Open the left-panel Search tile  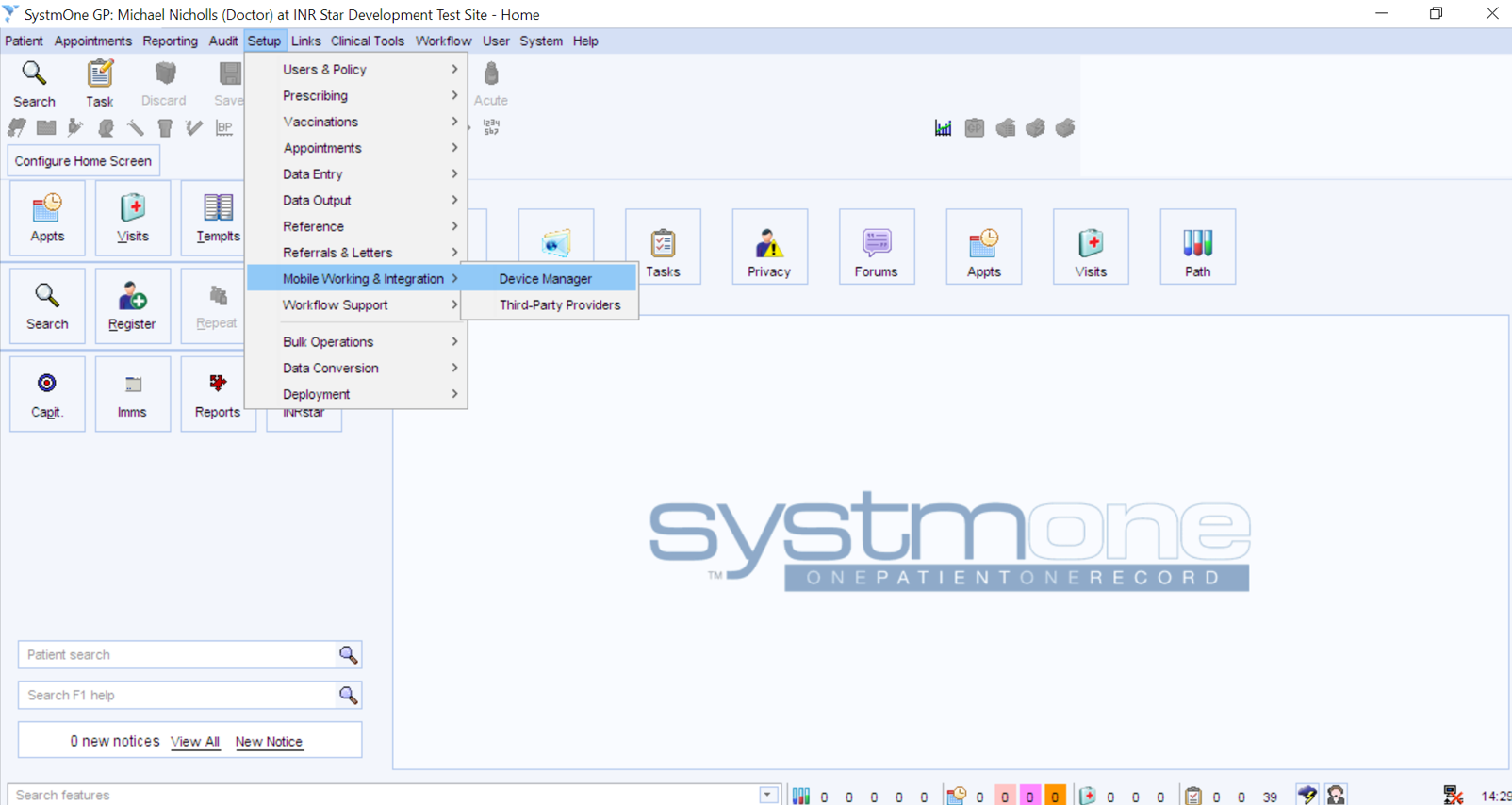(x=47, y=305)
